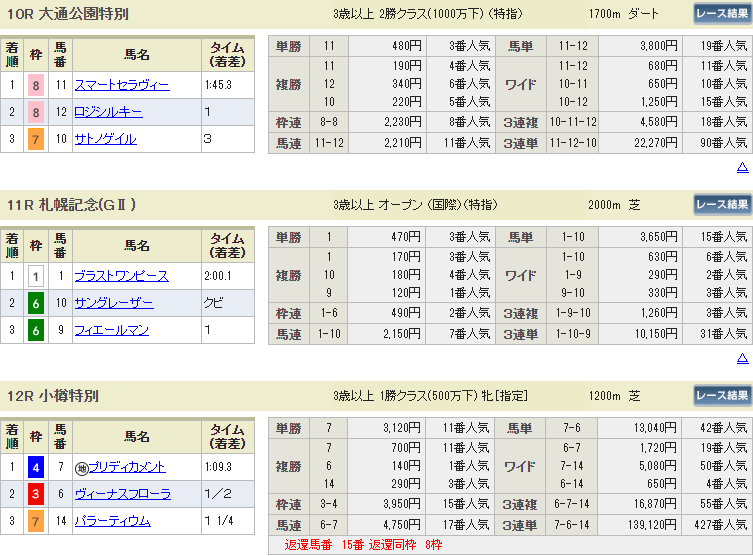Click 1200m 芝 distance of 12R
753x556 pixels.
click(x=614, y=396)
